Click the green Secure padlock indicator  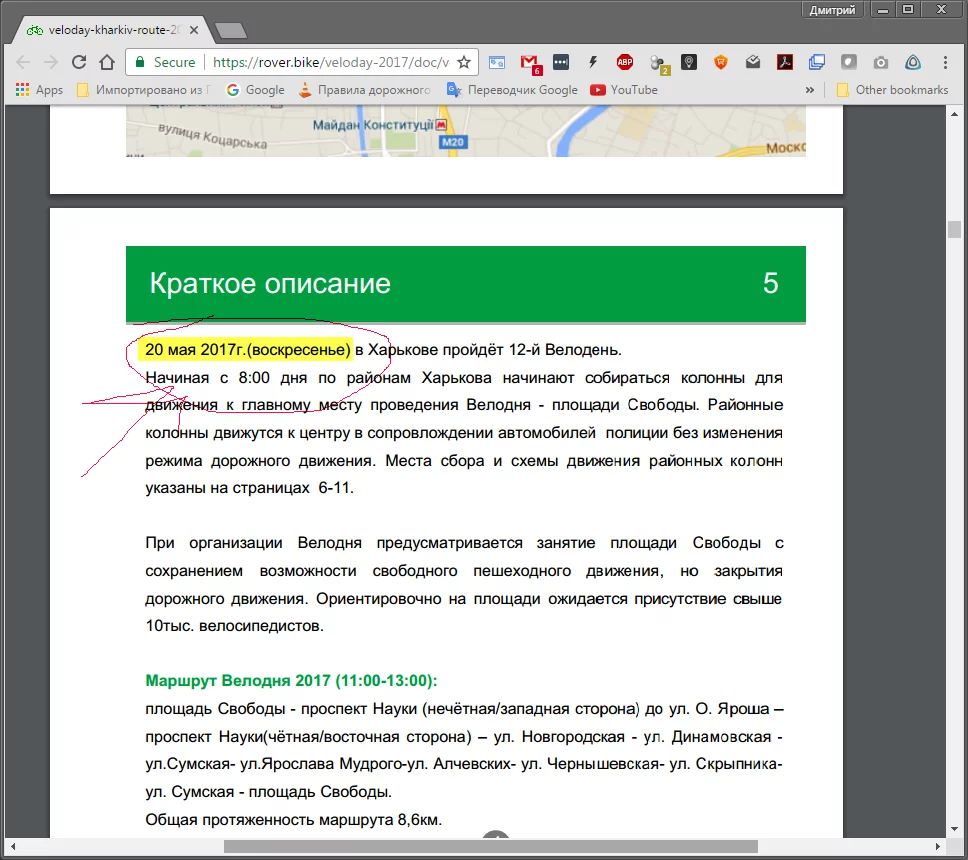click(165, 62)
